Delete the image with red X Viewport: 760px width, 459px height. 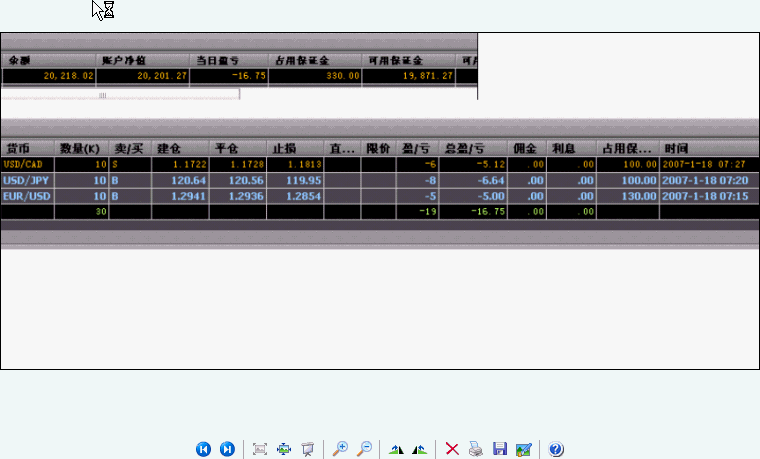point(452,449)
